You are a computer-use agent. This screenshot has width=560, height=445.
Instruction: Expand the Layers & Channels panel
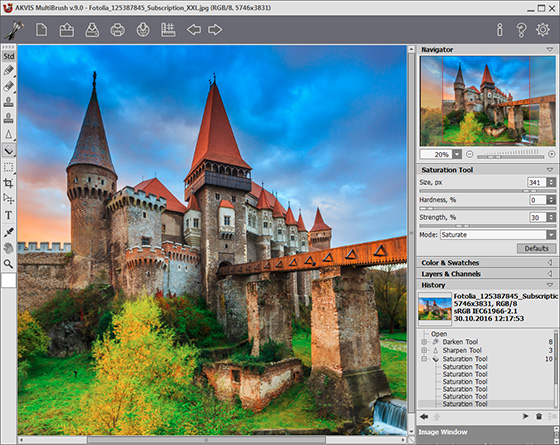point(486,274)
